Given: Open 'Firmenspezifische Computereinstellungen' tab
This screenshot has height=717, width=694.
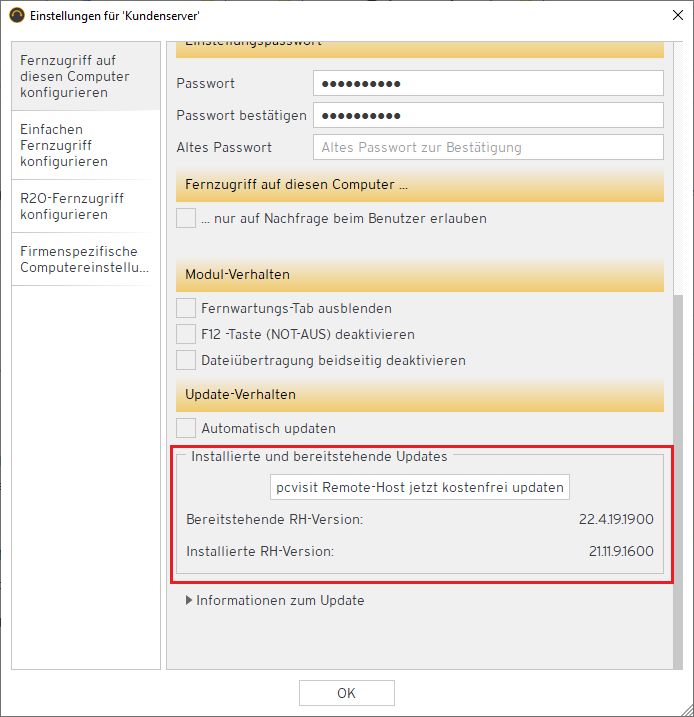Looking at the screenshot, I should click(85, 259).
